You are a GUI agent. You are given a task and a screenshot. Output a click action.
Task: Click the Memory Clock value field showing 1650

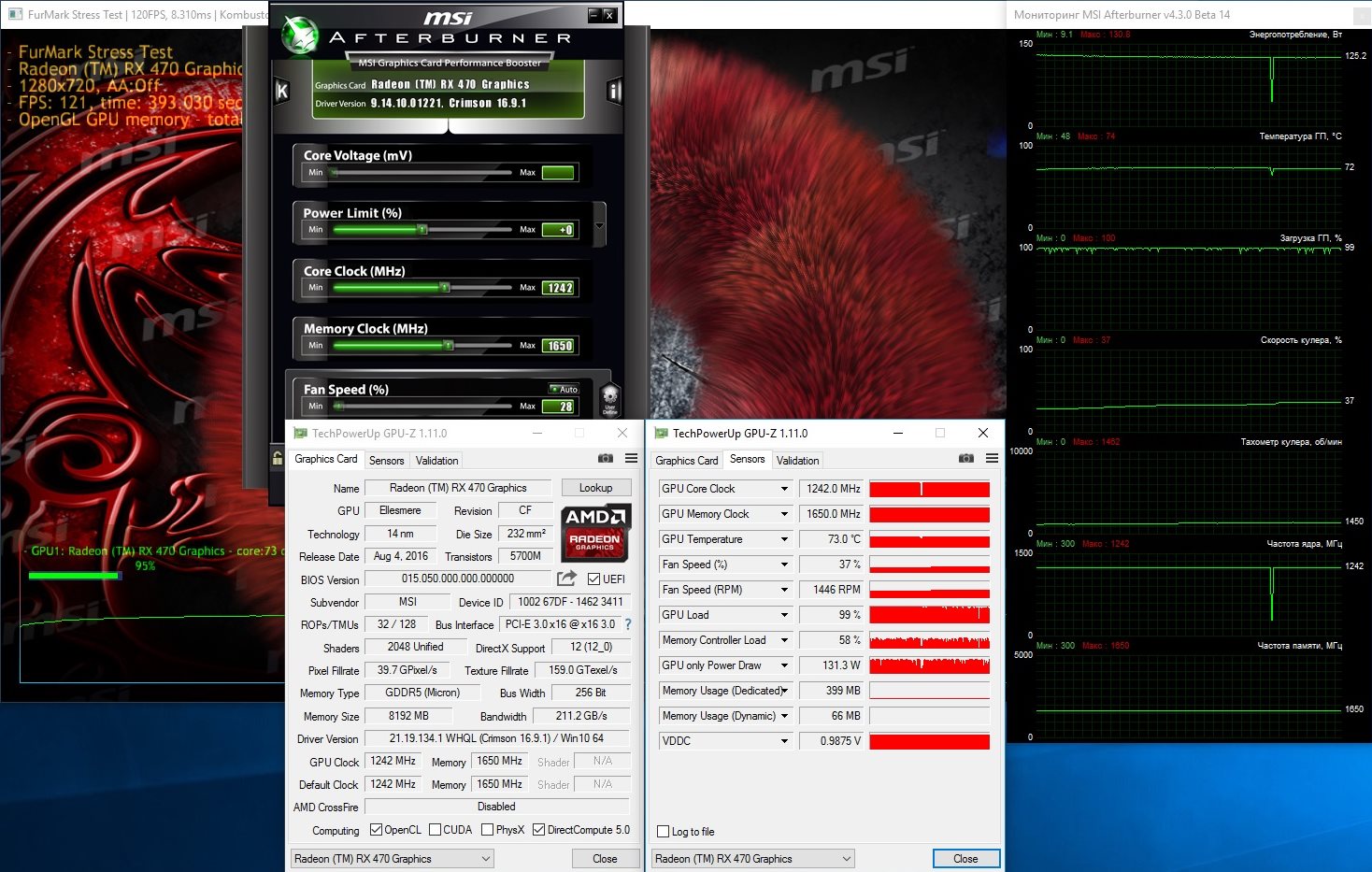(x=560, y=346)
